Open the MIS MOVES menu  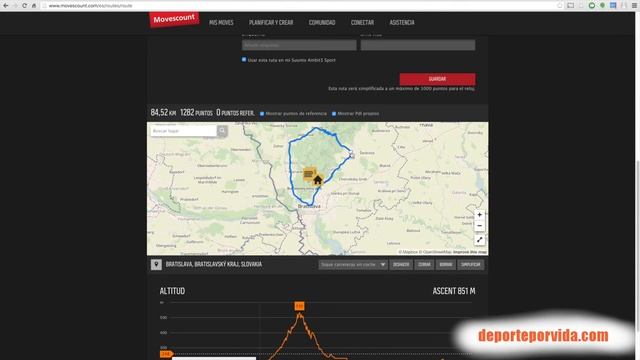[221, 22]
